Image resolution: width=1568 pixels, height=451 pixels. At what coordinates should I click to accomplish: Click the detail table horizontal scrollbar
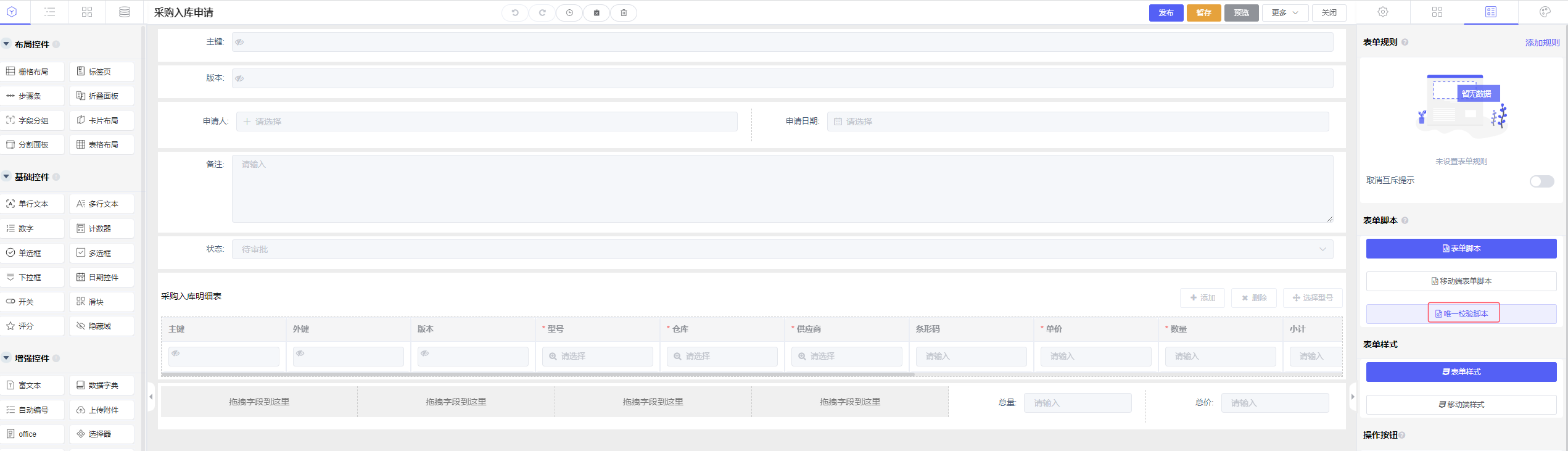[x=538, y=374]
